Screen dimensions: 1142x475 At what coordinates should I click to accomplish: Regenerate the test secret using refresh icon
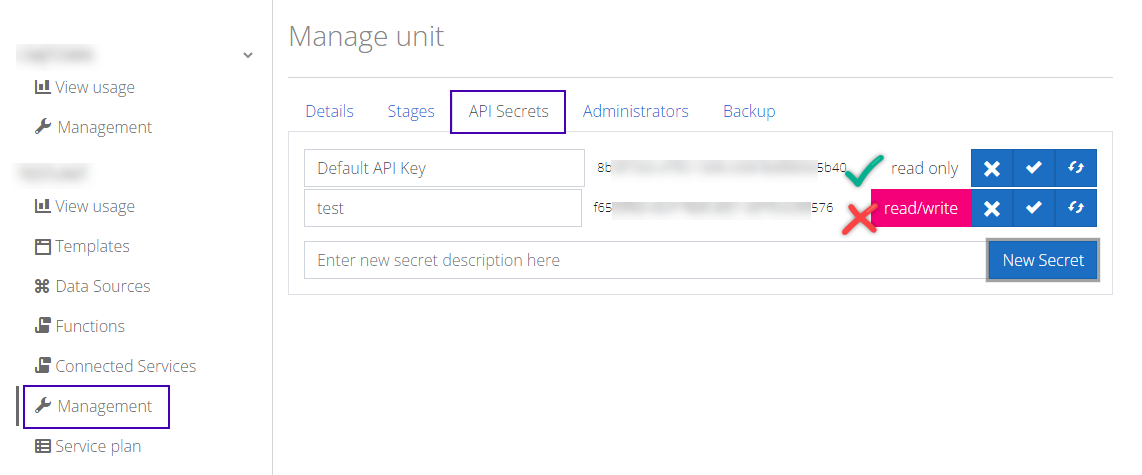(x=1075, y=208)
